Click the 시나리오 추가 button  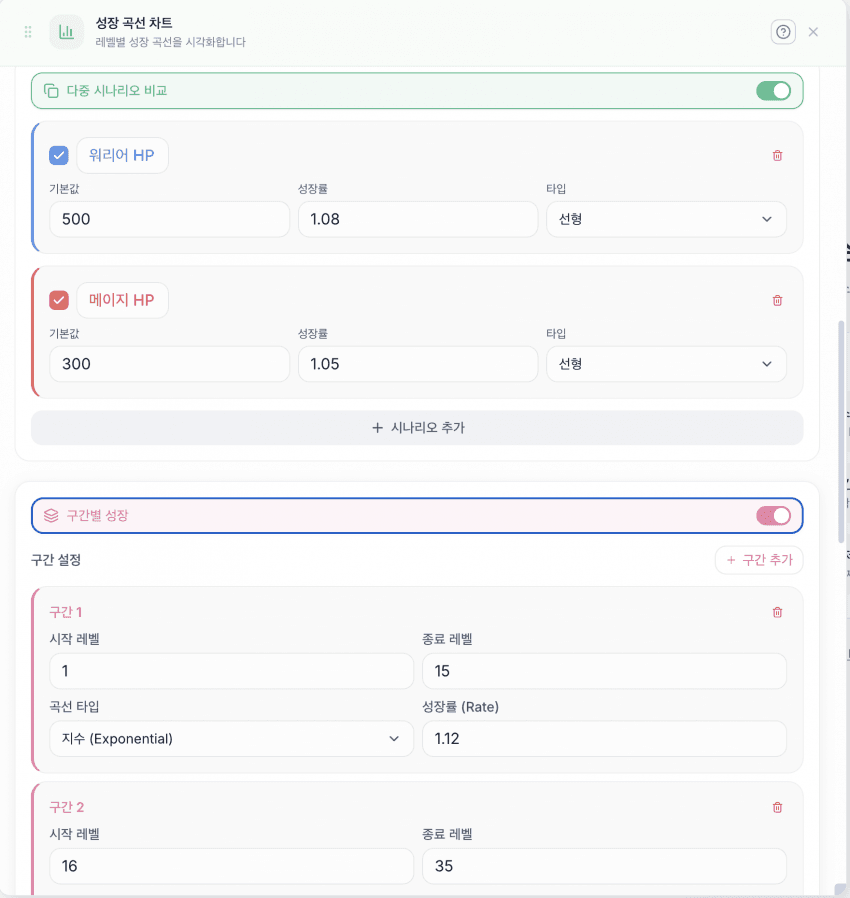pyautogui.click(x=417, y=428)
